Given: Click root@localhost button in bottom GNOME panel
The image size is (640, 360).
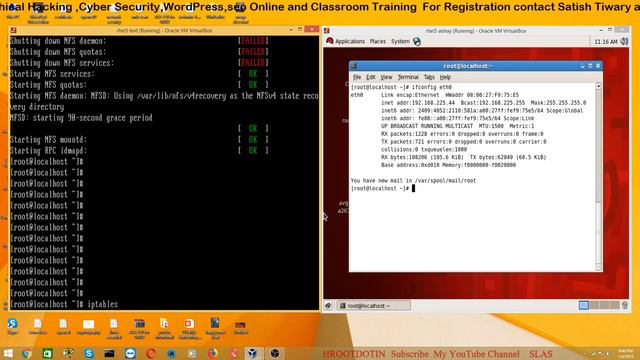Looking at the screenshot, I should tap(374, 305).
